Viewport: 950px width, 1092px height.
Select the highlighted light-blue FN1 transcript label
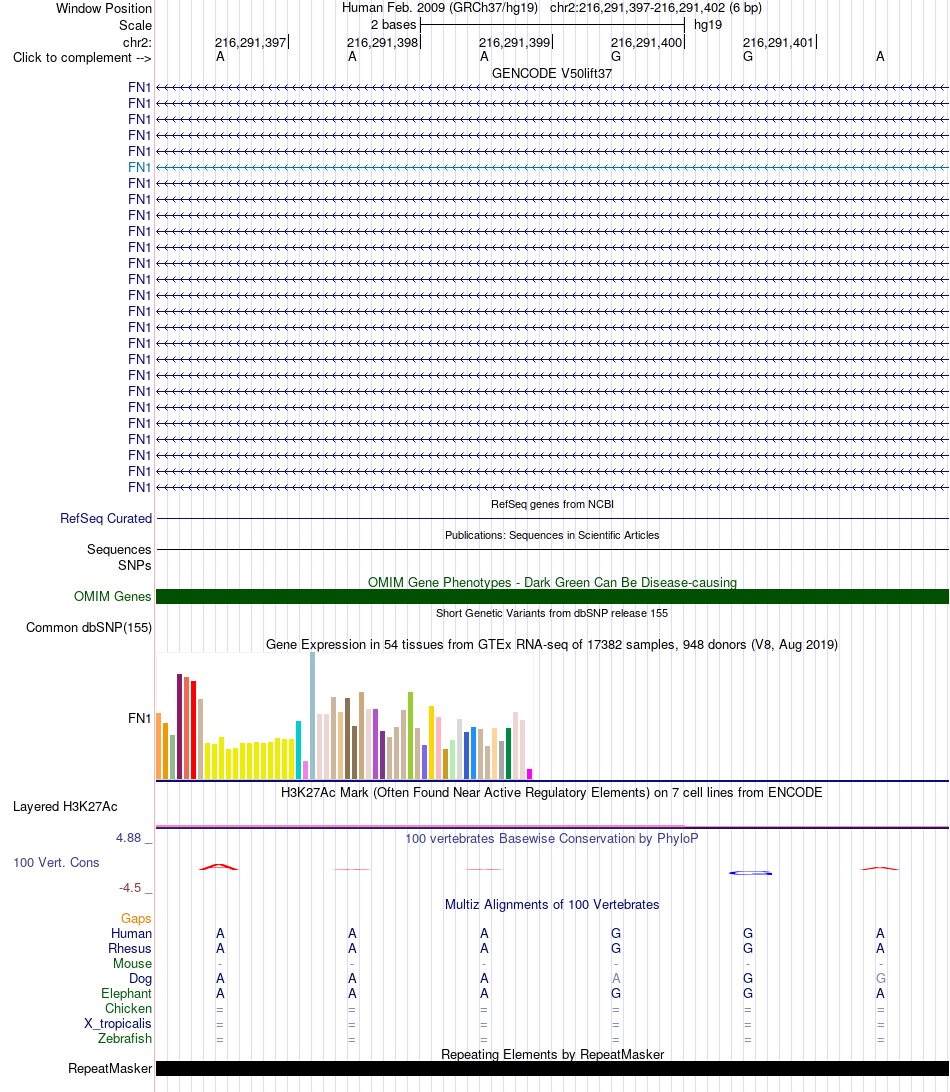point(139,167)
